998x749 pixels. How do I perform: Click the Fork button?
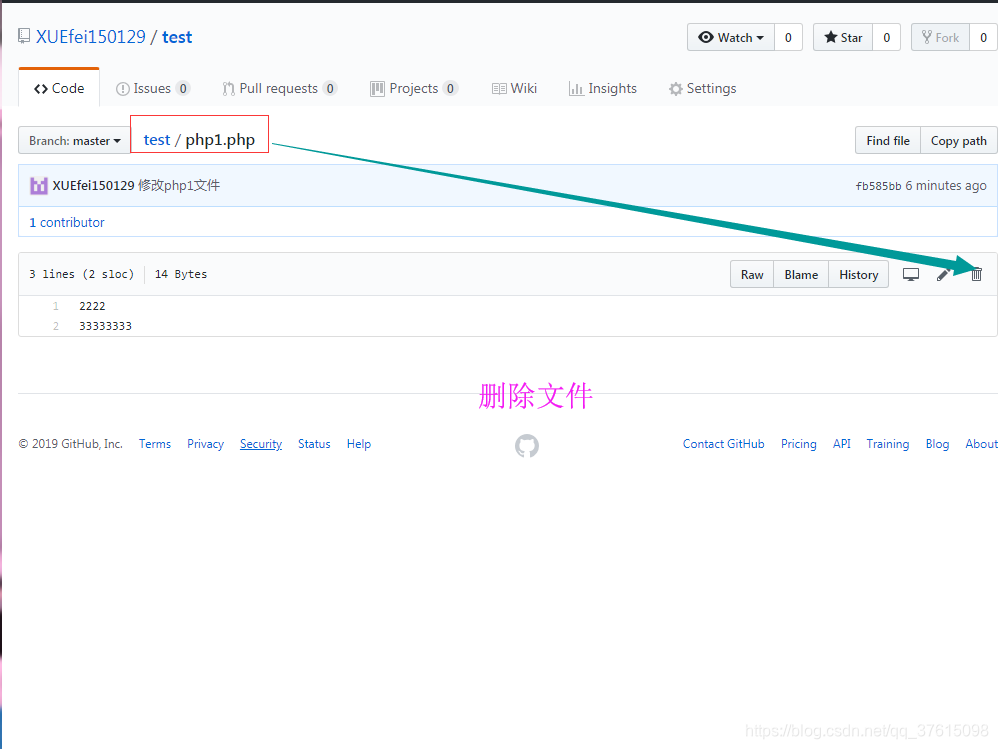(940, 38)
